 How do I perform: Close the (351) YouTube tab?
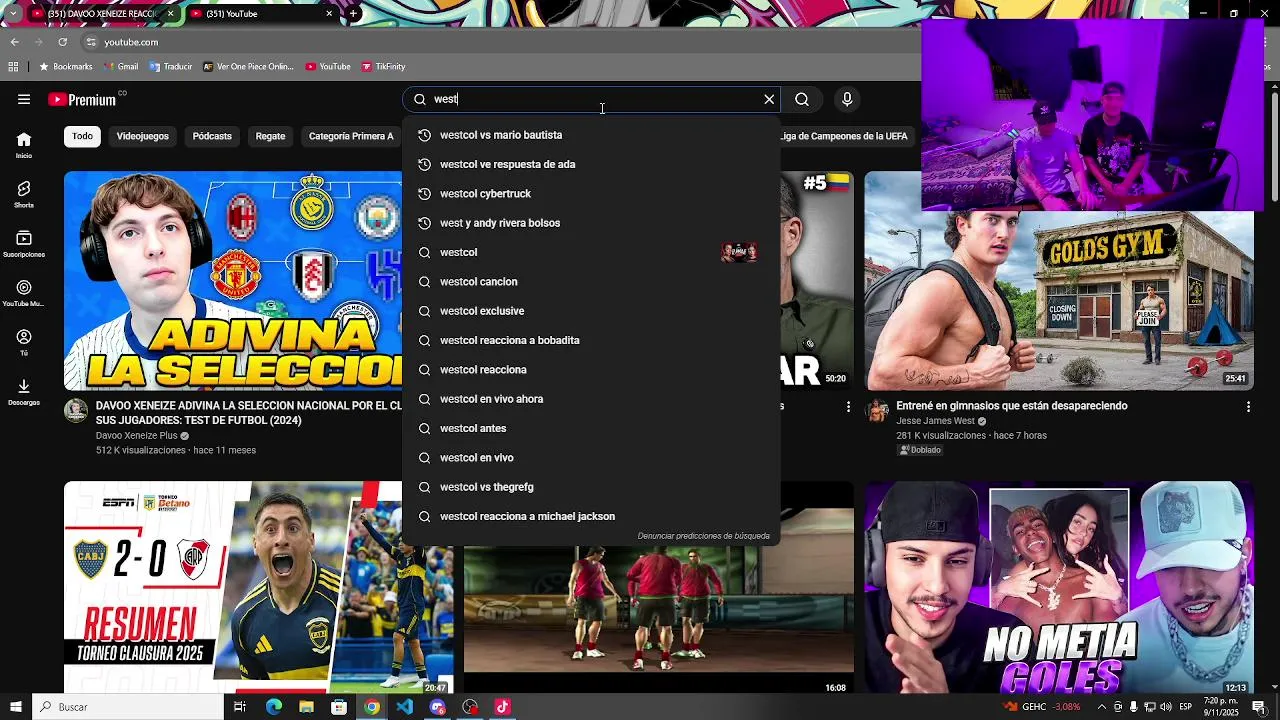329,14
